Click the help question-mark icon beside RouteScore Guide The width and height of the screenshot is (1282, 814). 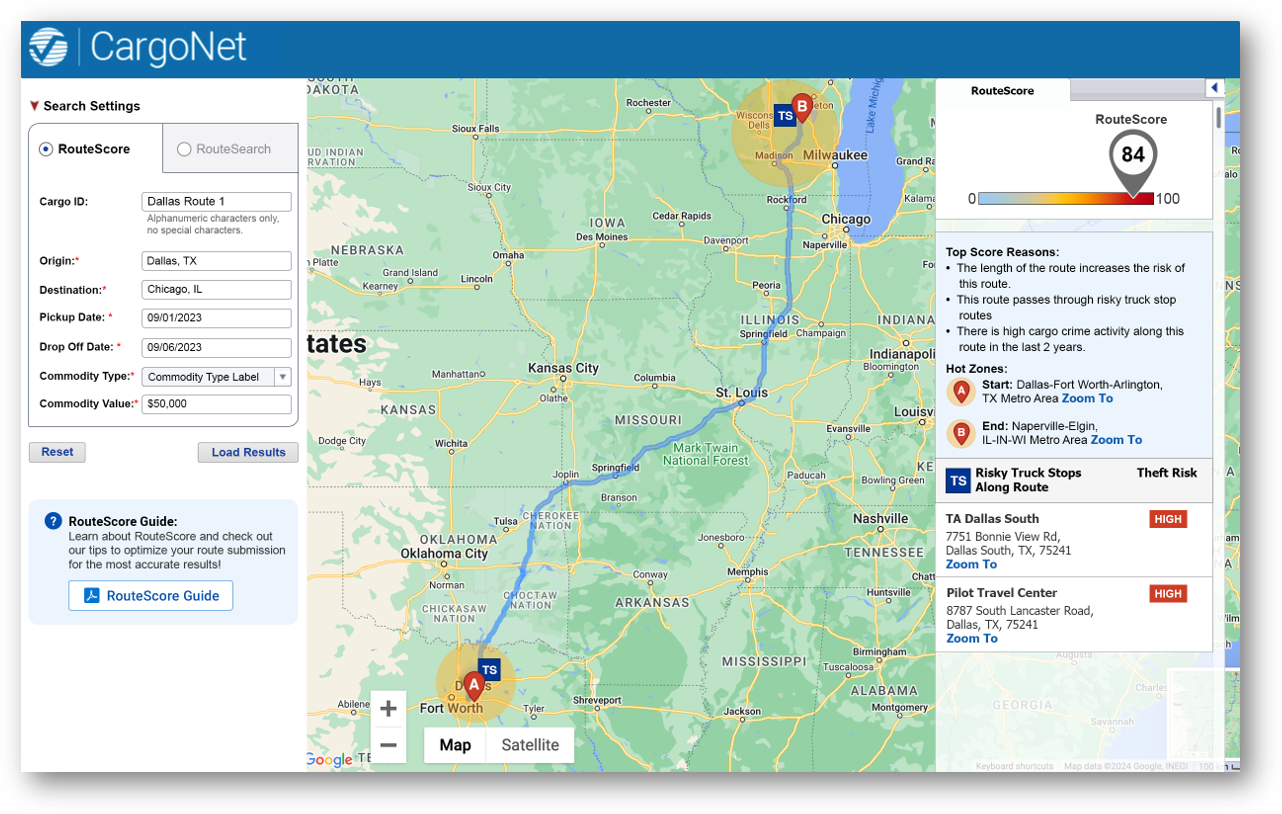[x=53, y=520]
